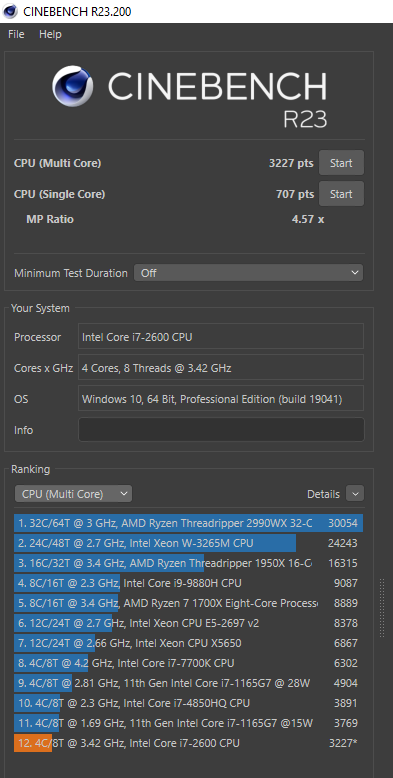This screenshot has width=393, height=778.
Task: Click the Details label in Ranking
Action: 324,494
